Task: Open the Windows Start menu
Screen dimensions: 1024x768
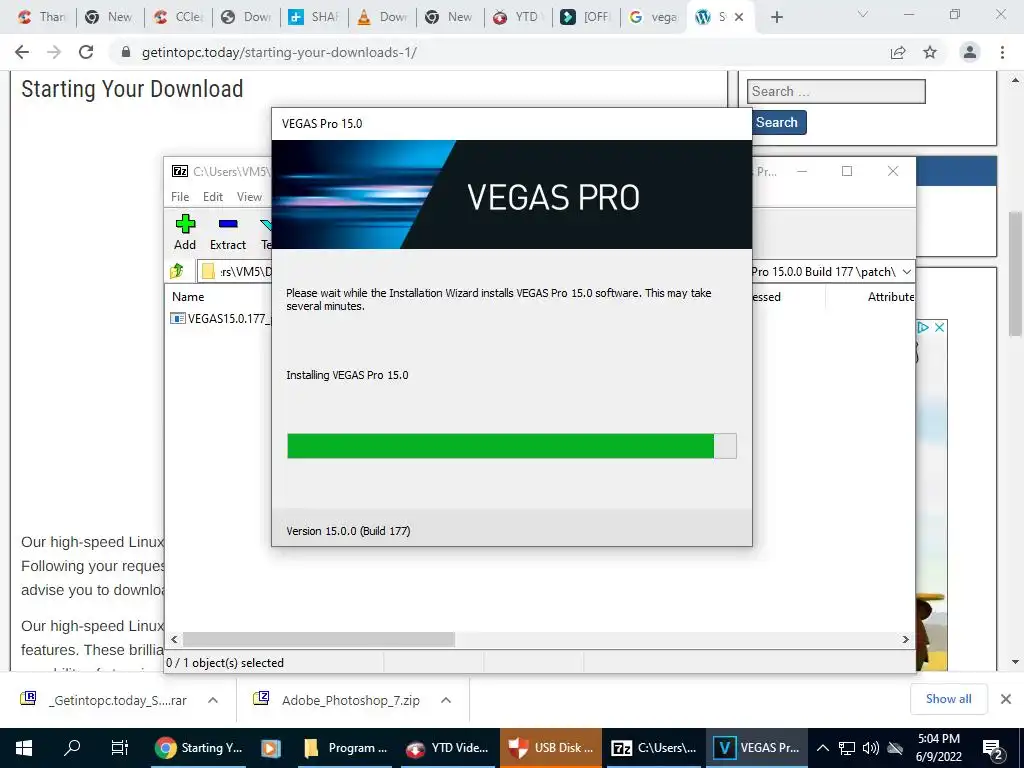Action: point(24,748)
